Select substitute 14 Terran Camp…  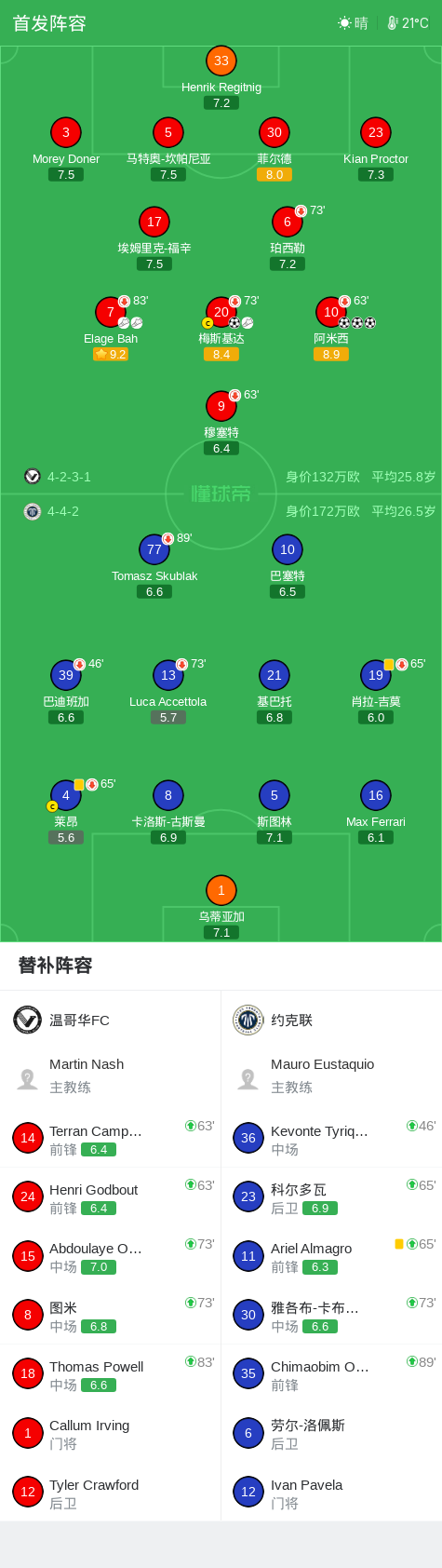click(x=111, y=1138)
